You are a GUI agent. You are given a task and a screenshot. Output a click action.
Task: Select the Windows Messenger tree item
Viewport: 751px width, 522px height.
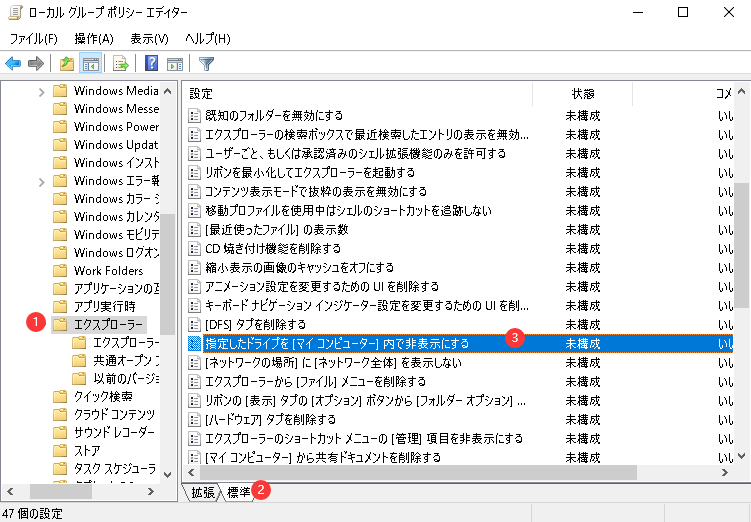[x=116, y=109]
